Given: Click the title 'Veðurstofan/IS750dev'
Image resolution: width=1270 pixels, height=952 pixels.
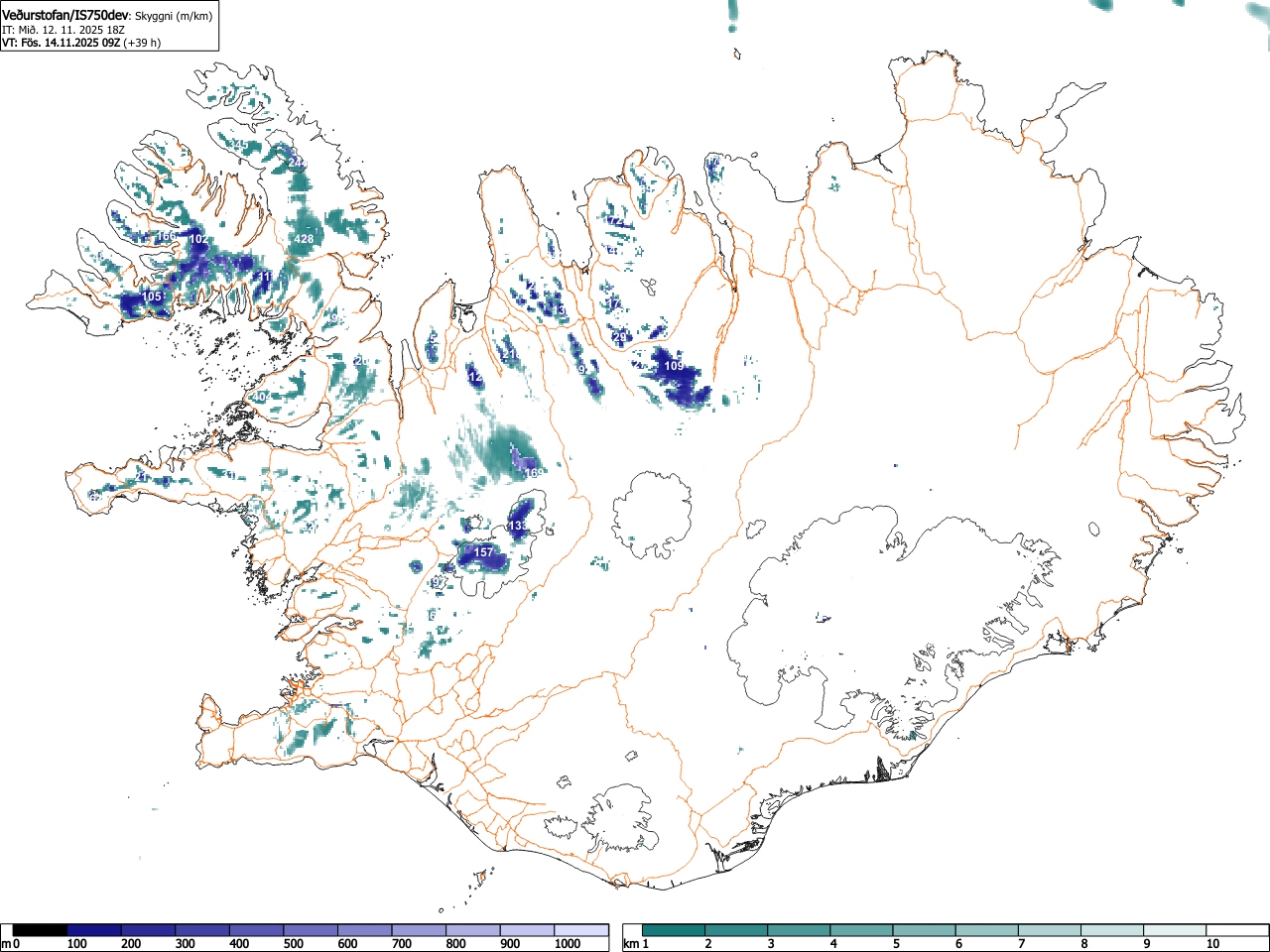Looking at the screenshot, I should click(65, 15).
